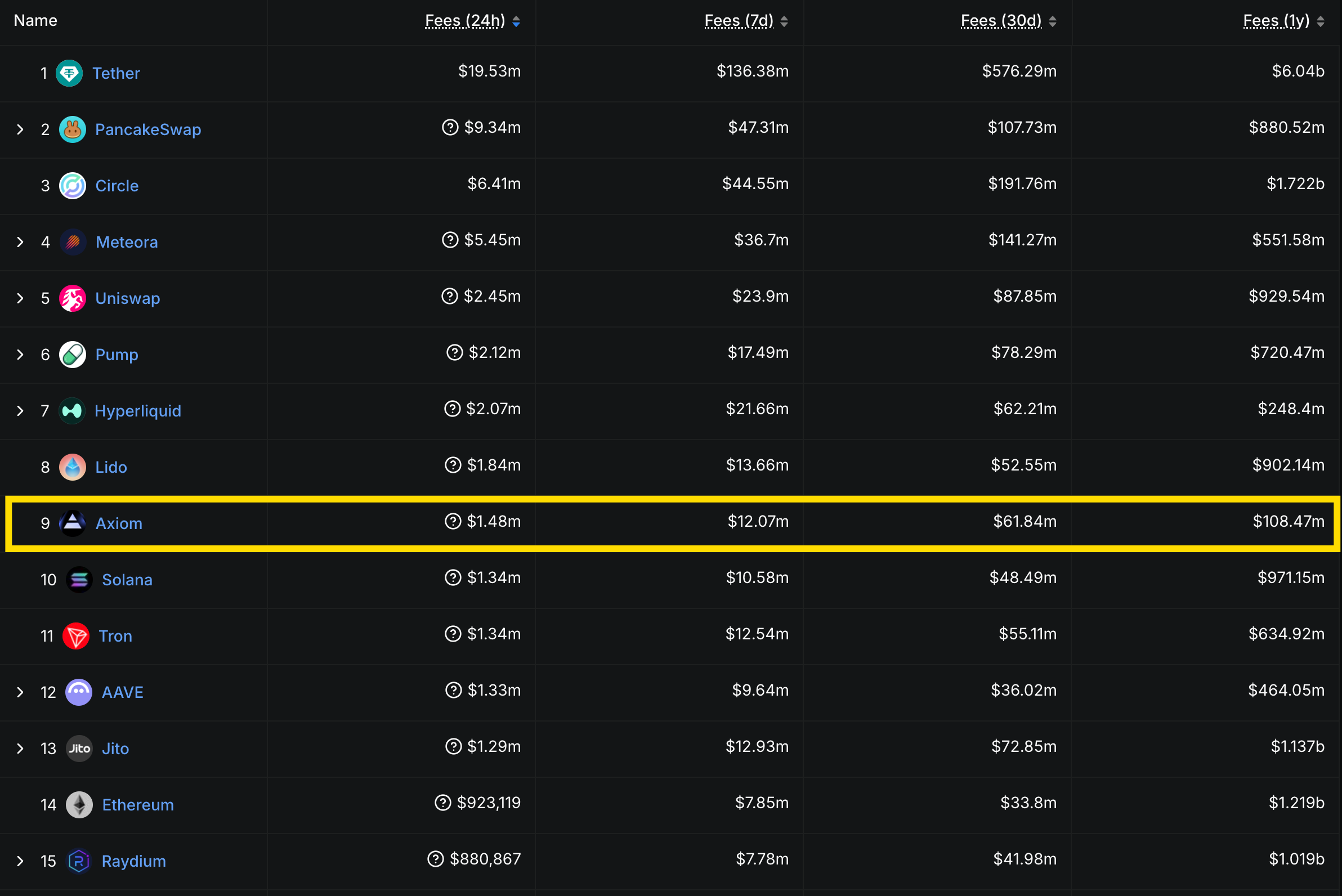Click the help icon beside Axiom's $1.48m
This screenshot has width=1342, height=896.
pos(453,521)
